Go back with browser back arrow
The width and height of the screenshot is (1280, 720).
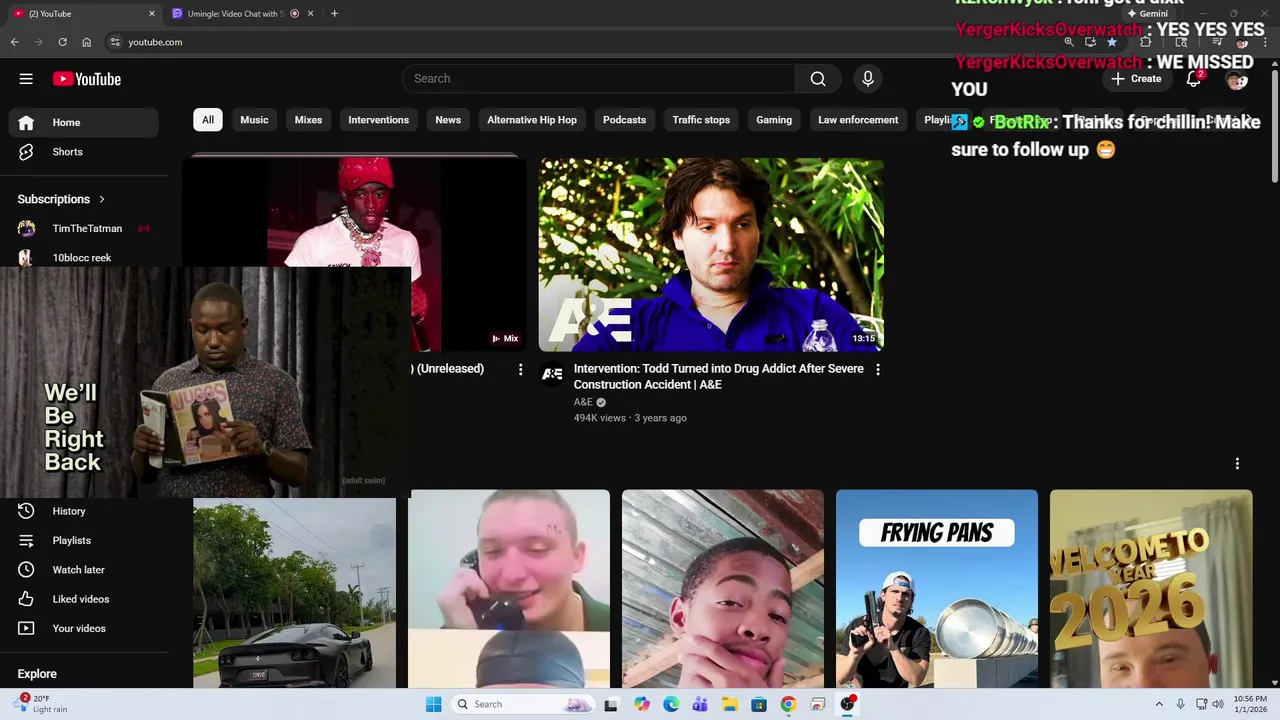15,42
